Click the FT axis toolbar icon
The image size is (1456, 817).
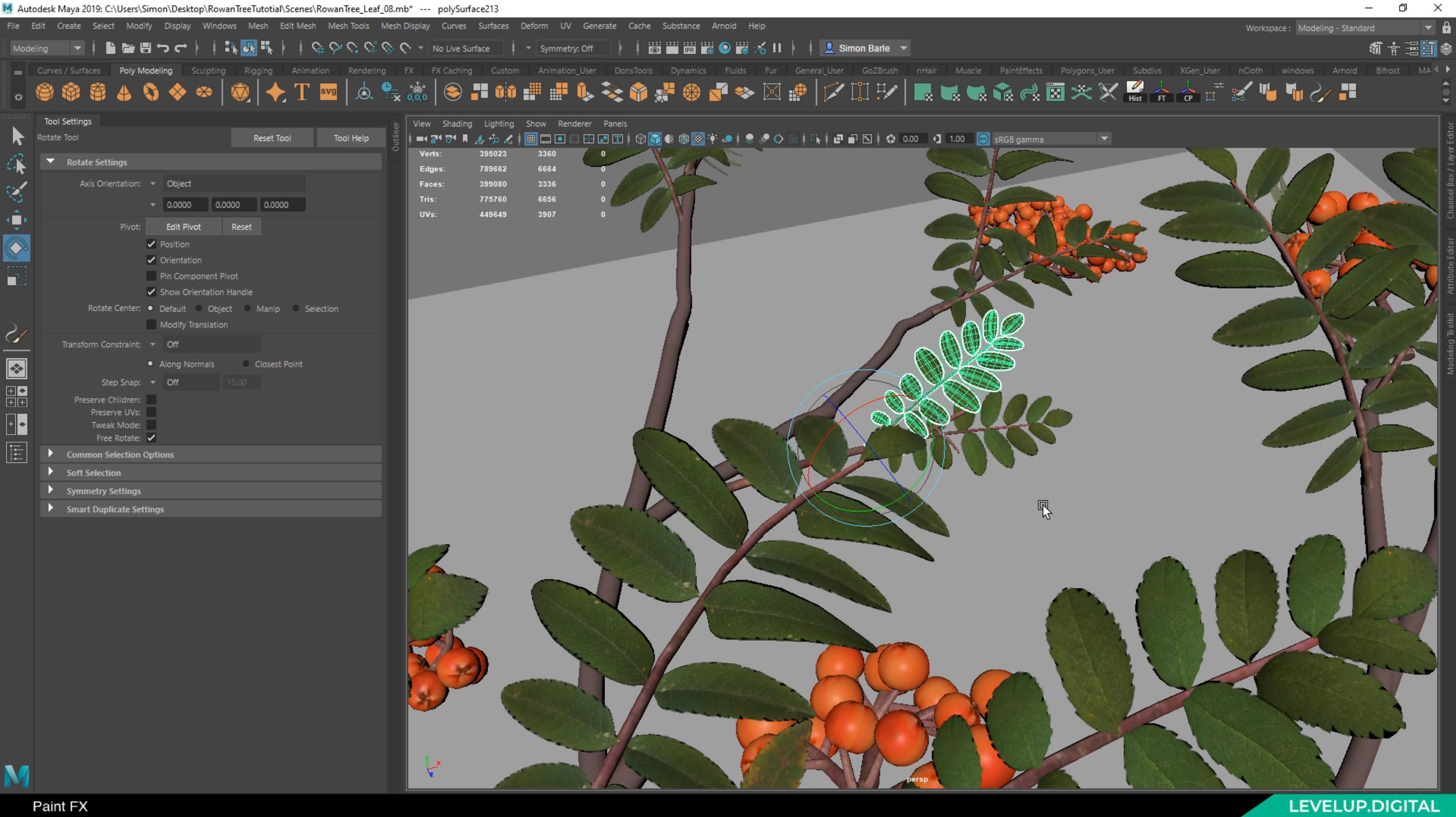tap(1161, 92)
